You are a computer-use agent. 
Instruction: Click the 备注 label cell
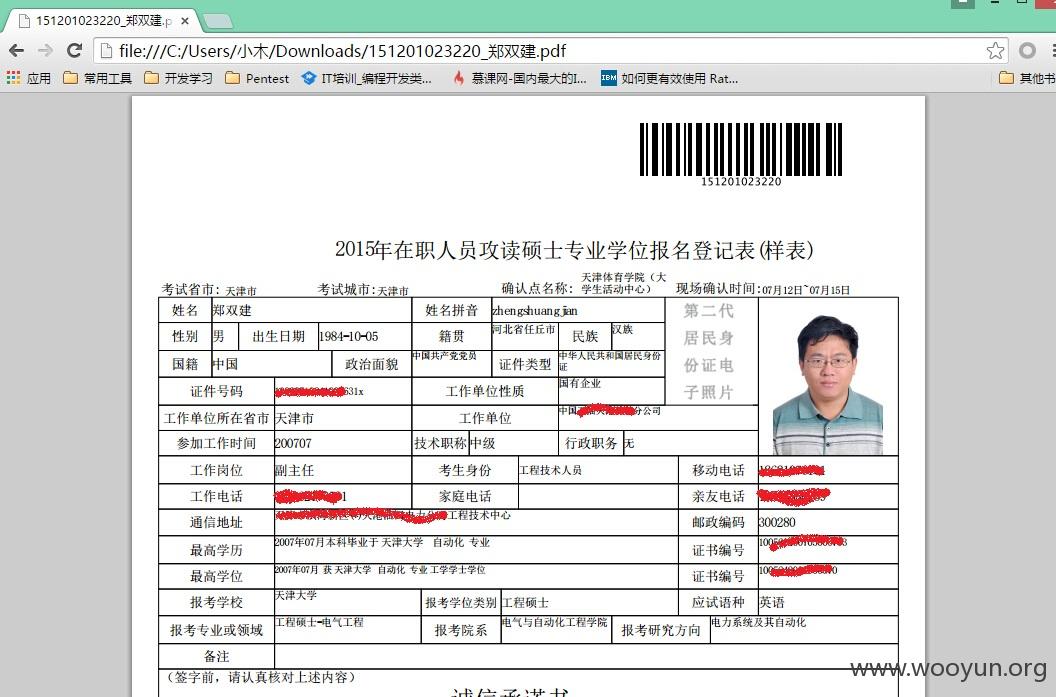click(x=216, y=656)
